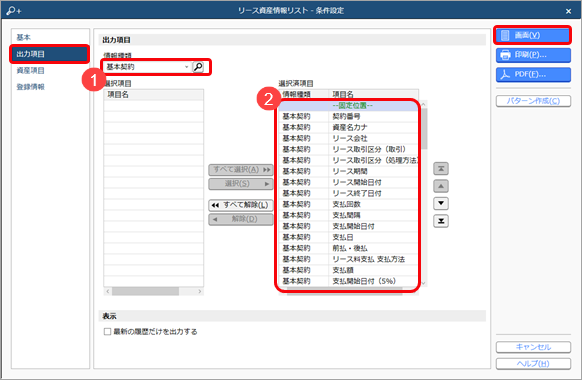Click scroll-down arrow of selected items list

pyautogui.click(x=424, y=283)
